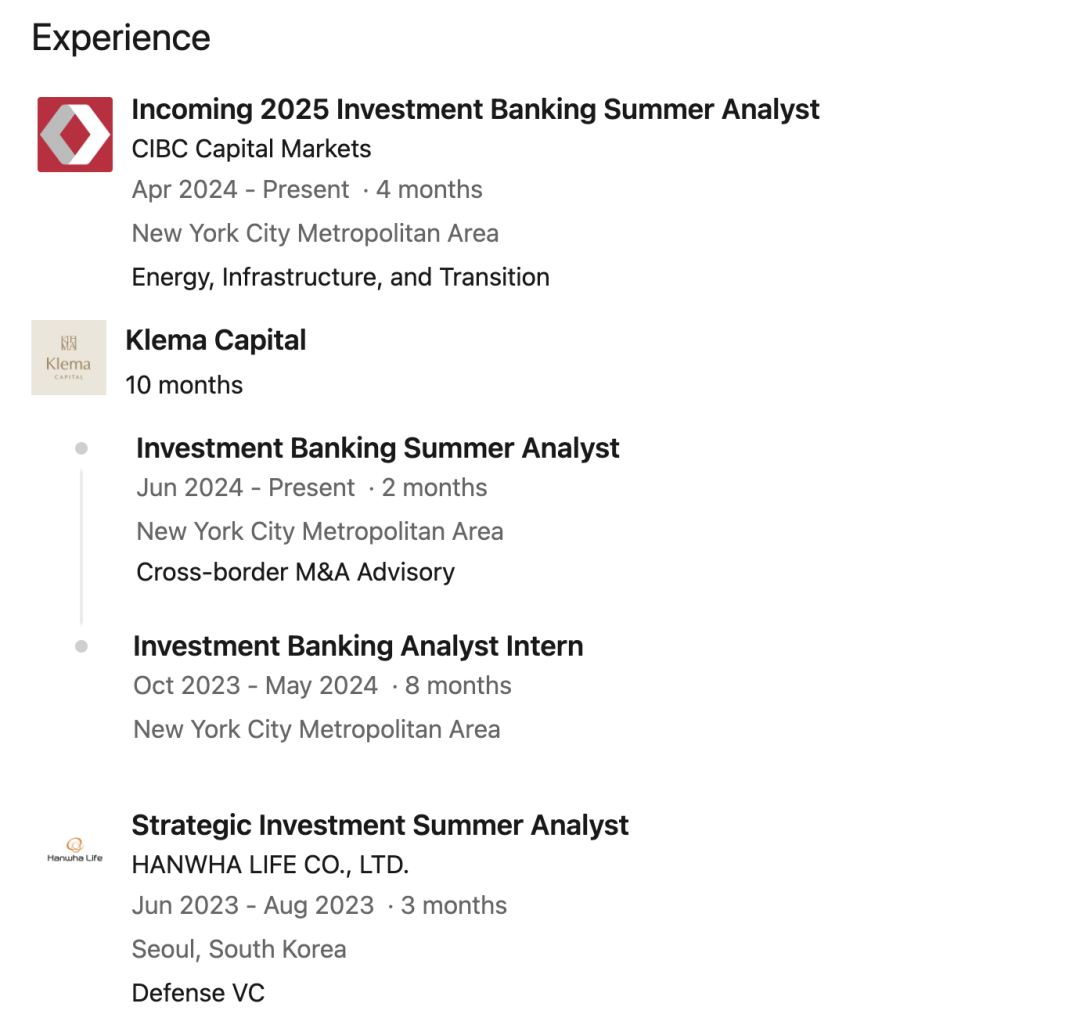Image resolution: width=1080 pixels, height=1025 pixels.
Task: Click the Seoul, South Korea location text
Action: 239,949
